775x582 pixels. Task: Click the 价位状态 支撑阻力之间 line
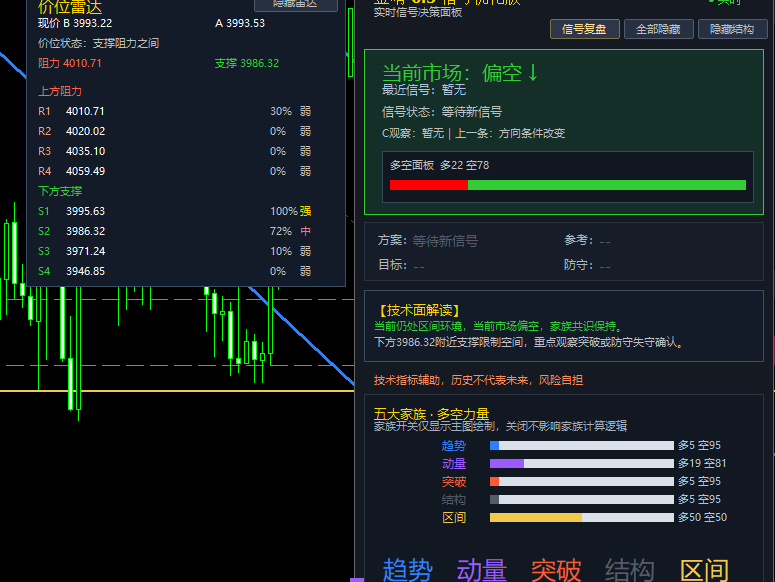click(x=98, y=43)
